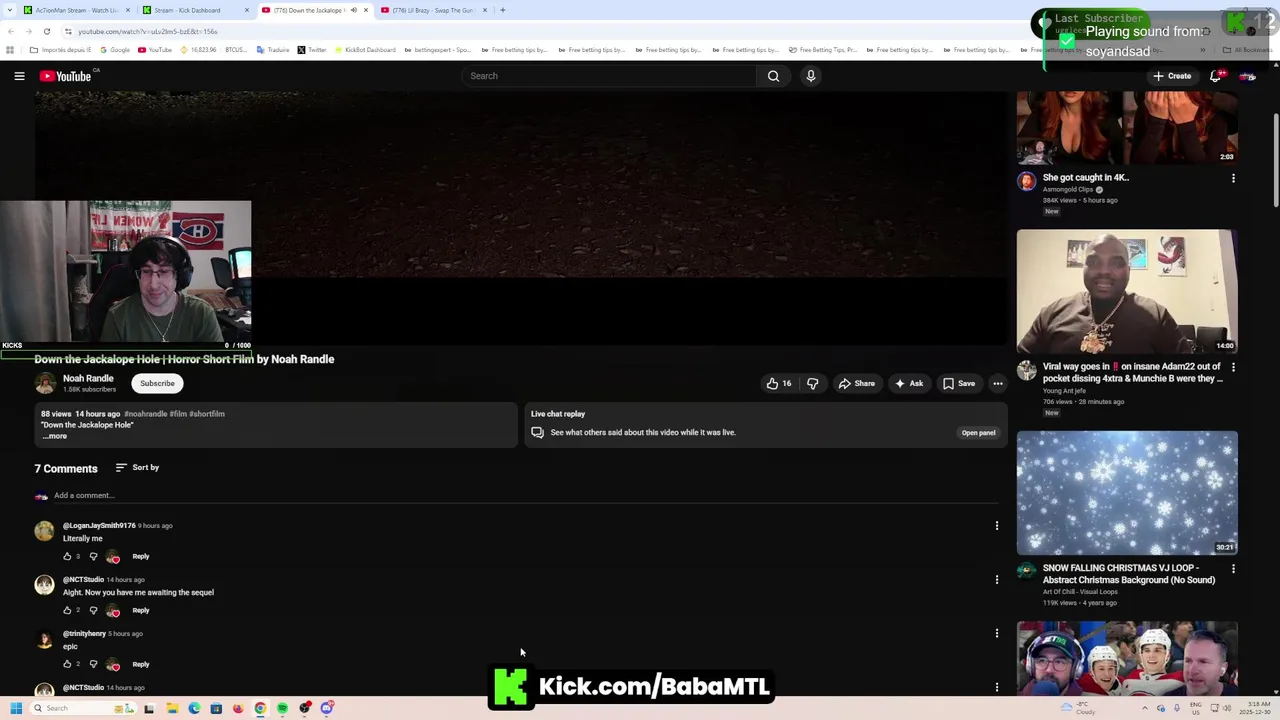This screenshot has width=1280, height=720.
Task: Open the Importés depuis IE bookmarks folder
Action: 60,50
